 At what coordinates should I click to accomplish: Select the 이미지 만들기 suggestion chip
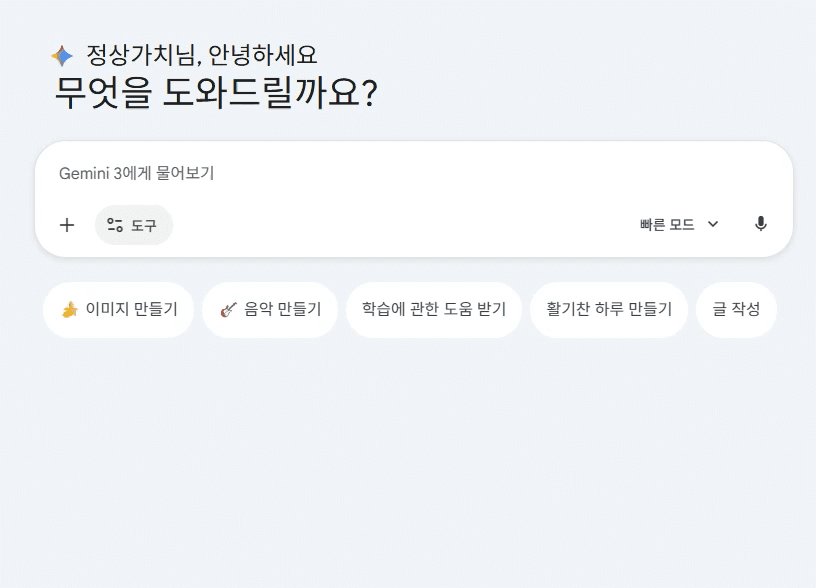(x=118, y=310)
